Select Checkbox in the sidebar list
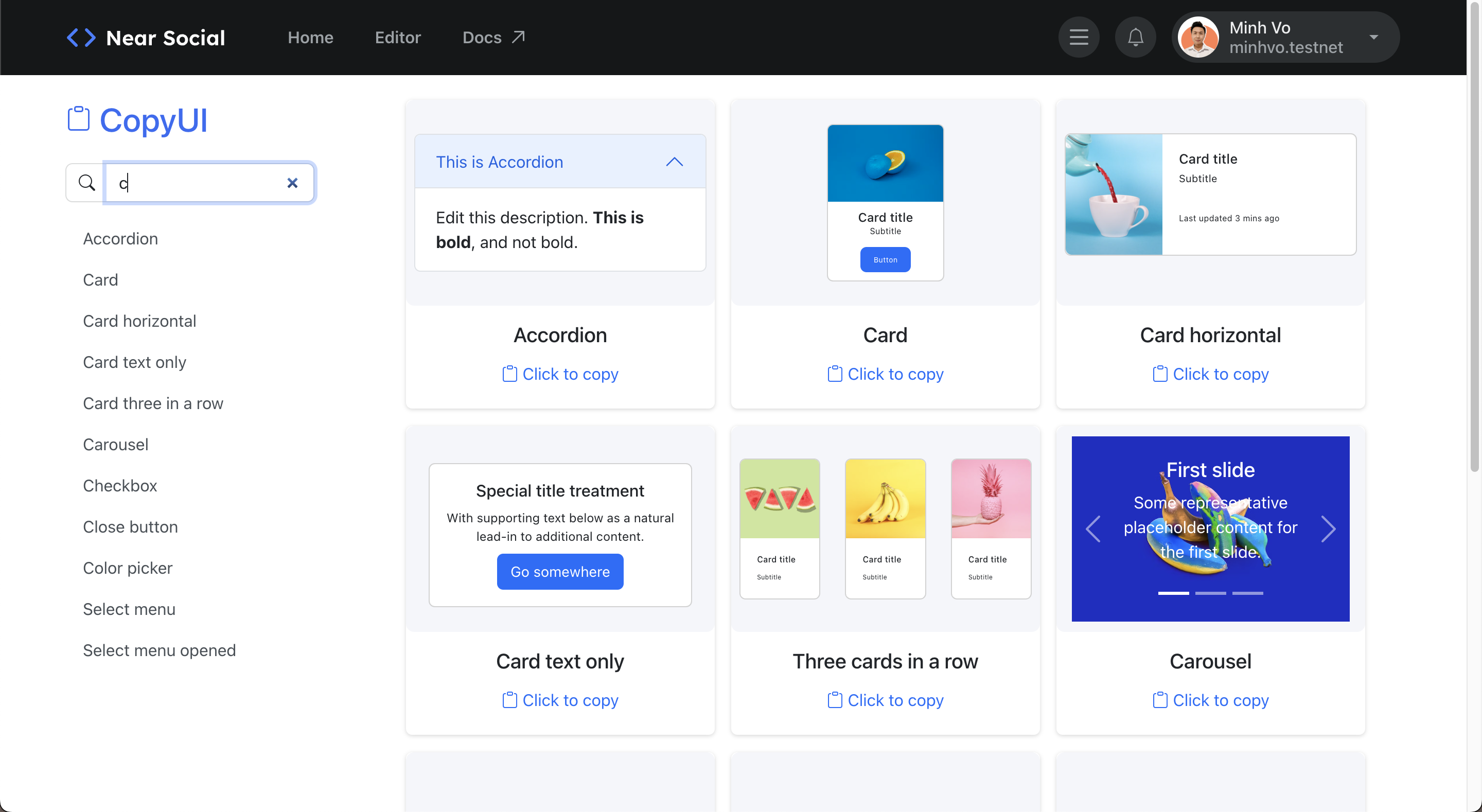The image size is (1482, 812). point(120,486)
